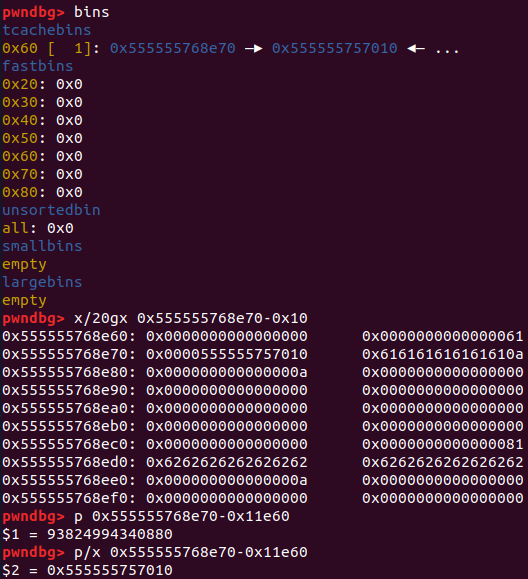Click memory address label 0x555555768e70:

pos(69,354)
